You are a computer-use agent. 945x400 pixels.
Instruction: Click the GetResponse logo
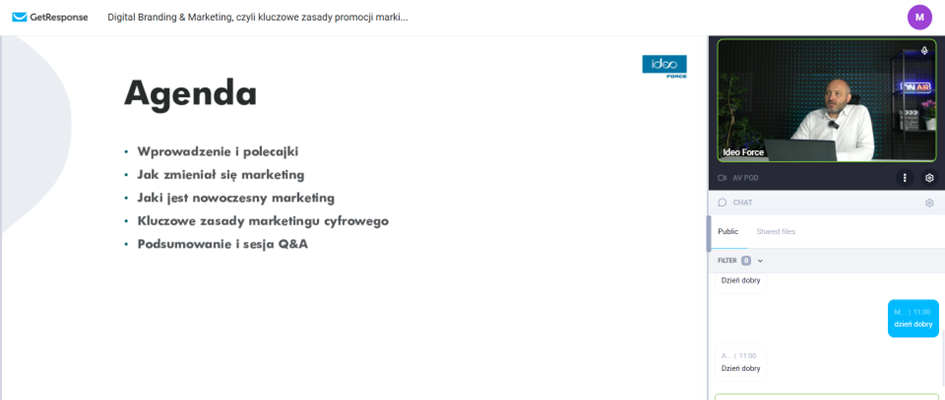pyautogui.click(x=50, y=17)
